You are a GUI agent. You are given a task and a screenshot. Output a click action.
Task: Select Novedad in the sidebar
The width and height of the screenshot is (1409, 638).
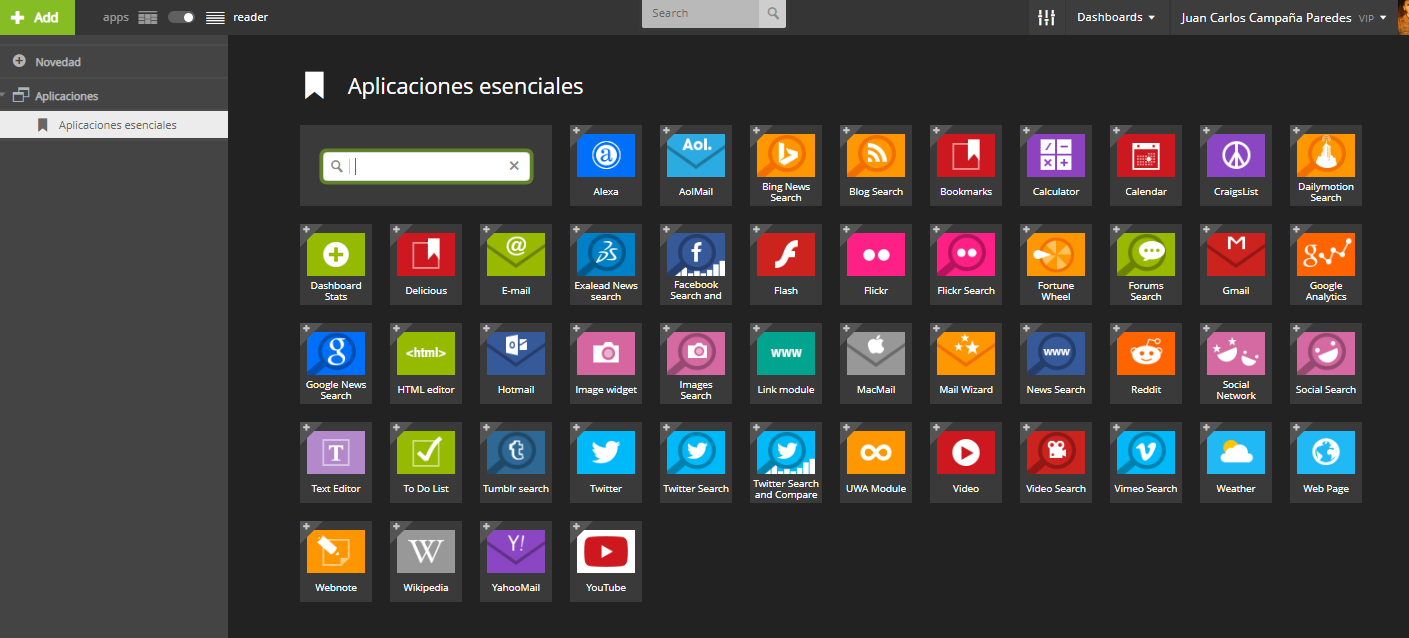click(114, 61)
